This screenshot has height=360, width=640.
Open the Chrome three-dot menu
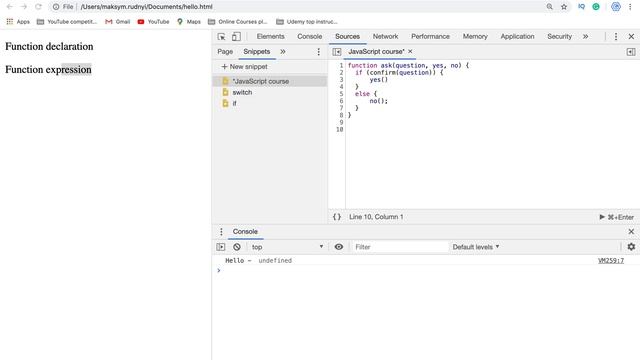pos(630,7)
